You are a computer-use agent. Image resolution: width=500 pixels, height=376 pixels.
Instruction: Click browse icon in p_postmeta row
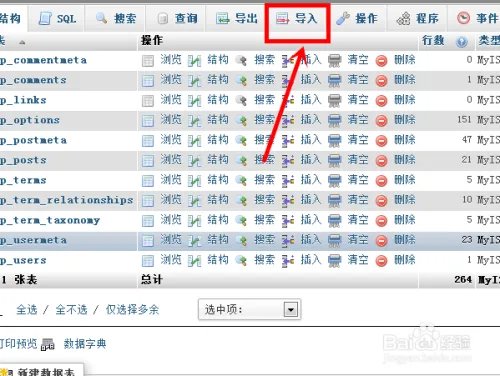148,141
